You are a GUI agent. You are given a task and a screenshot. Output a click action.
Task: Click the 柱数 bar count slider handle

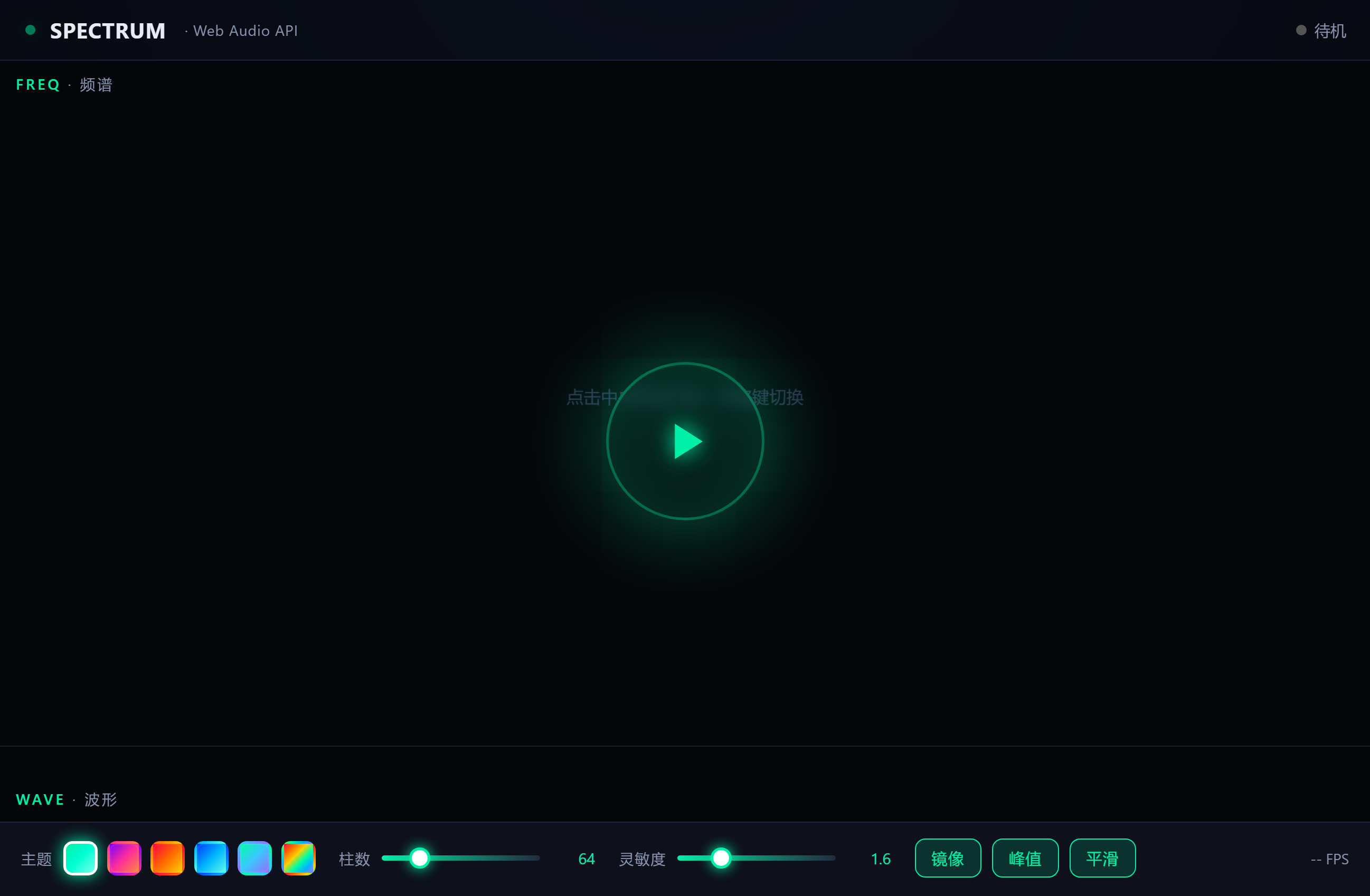pyautogui.click(x=420, y=858)
